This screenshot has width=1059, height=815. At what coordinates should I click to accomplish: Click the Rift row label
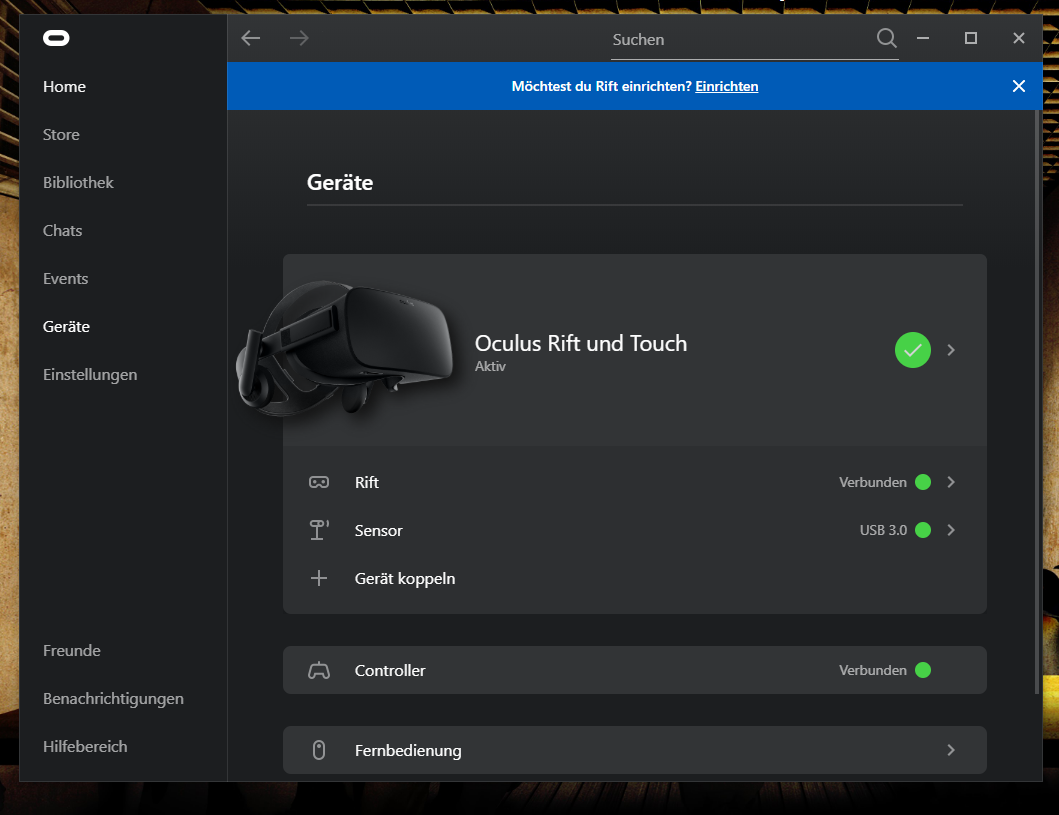point(367,482)
